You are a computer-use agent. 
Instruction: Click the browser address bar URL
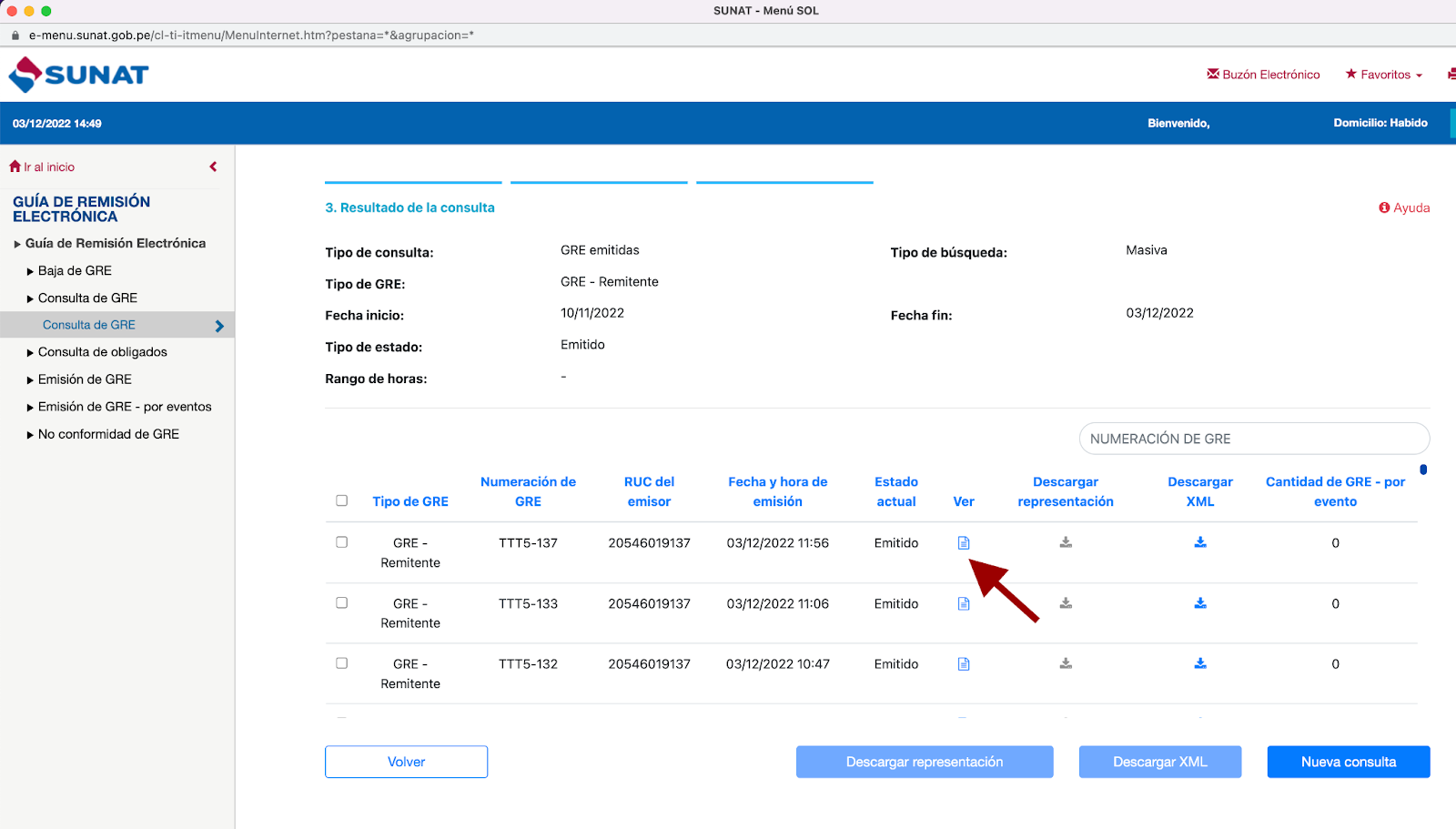point(251,35)
